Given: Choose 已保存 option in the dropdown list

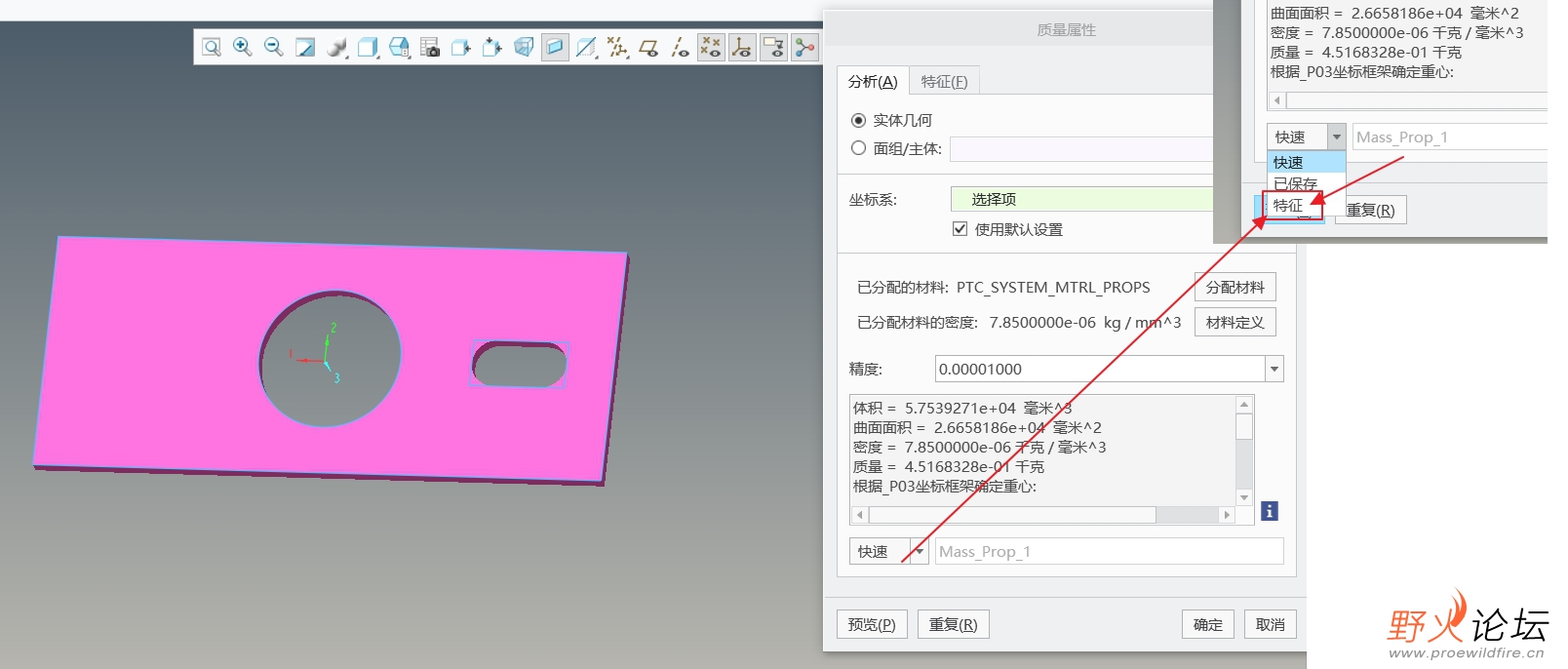Looking at the screenshot, I should tap(1306, 183).
